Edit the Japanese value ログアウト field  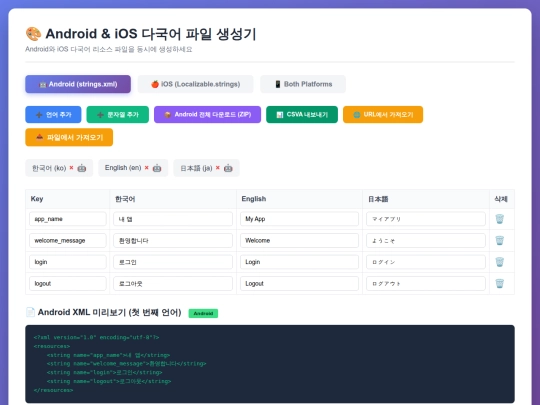[x=426, y=283]
